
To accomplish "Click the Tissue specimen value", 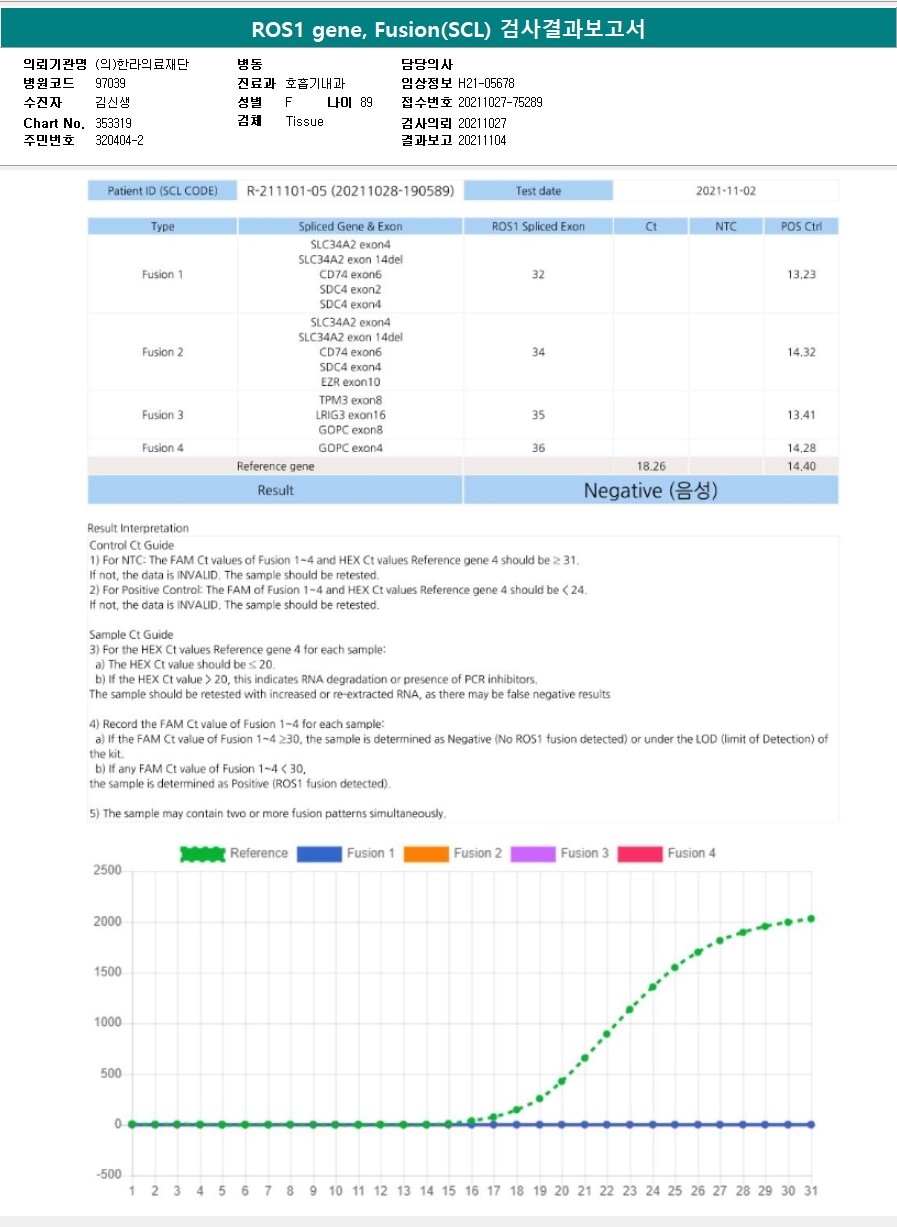I will tap(305, 121).
